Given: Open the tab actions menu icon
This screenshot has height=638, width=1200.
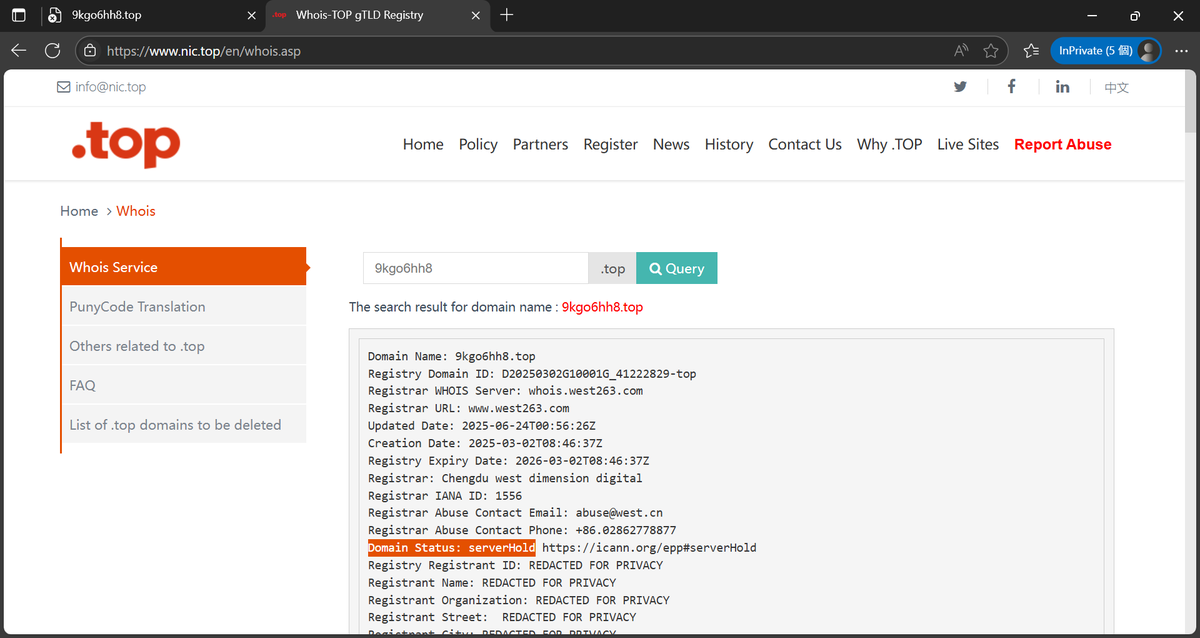Looking at the screenshot, I should coord(18,15).
